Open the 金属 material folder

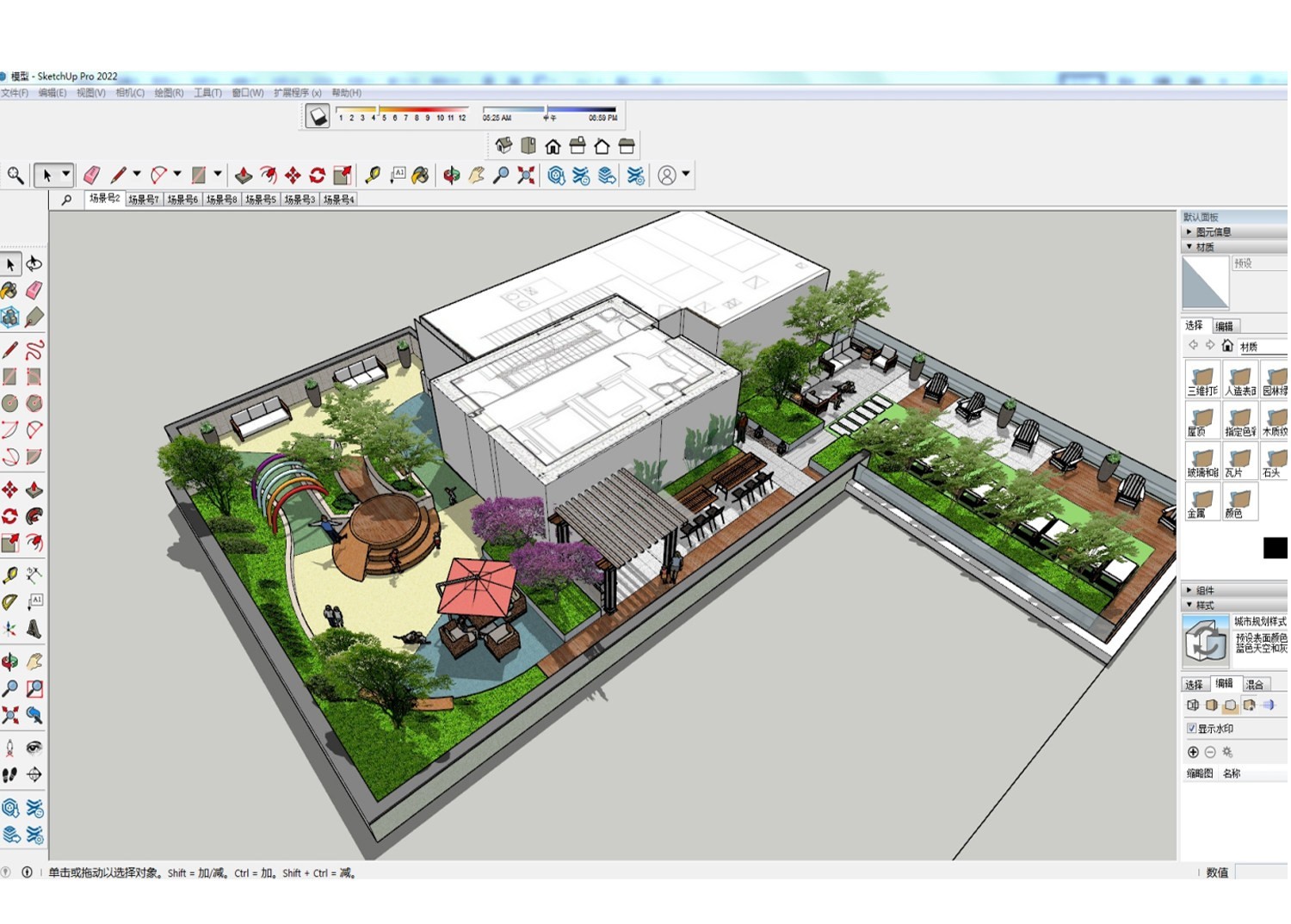pyautogui.click(x=1202, y=502)
